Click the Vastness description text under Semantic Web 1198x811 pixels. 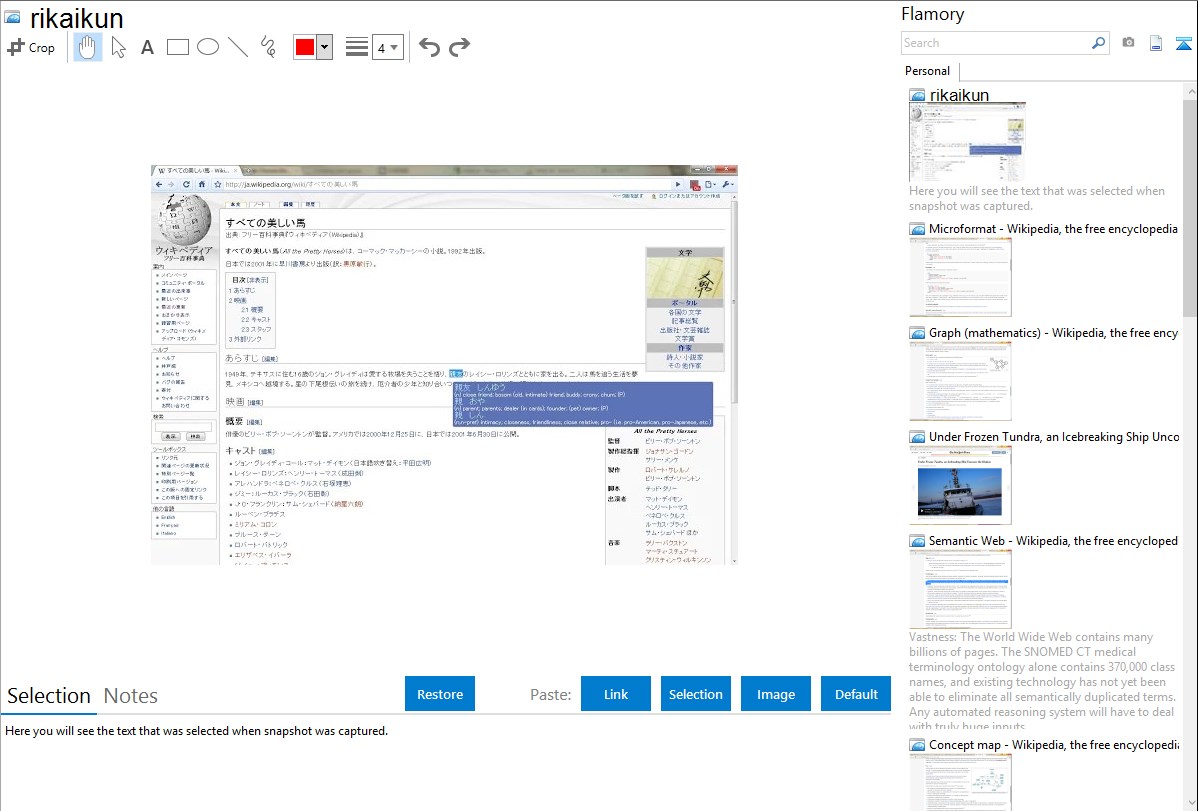1042,681
